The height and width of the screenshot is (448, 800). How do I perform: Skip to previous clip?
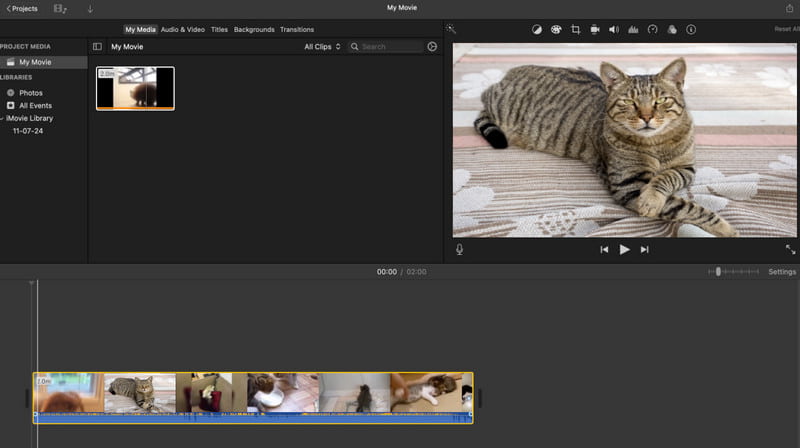coord(604,250)
